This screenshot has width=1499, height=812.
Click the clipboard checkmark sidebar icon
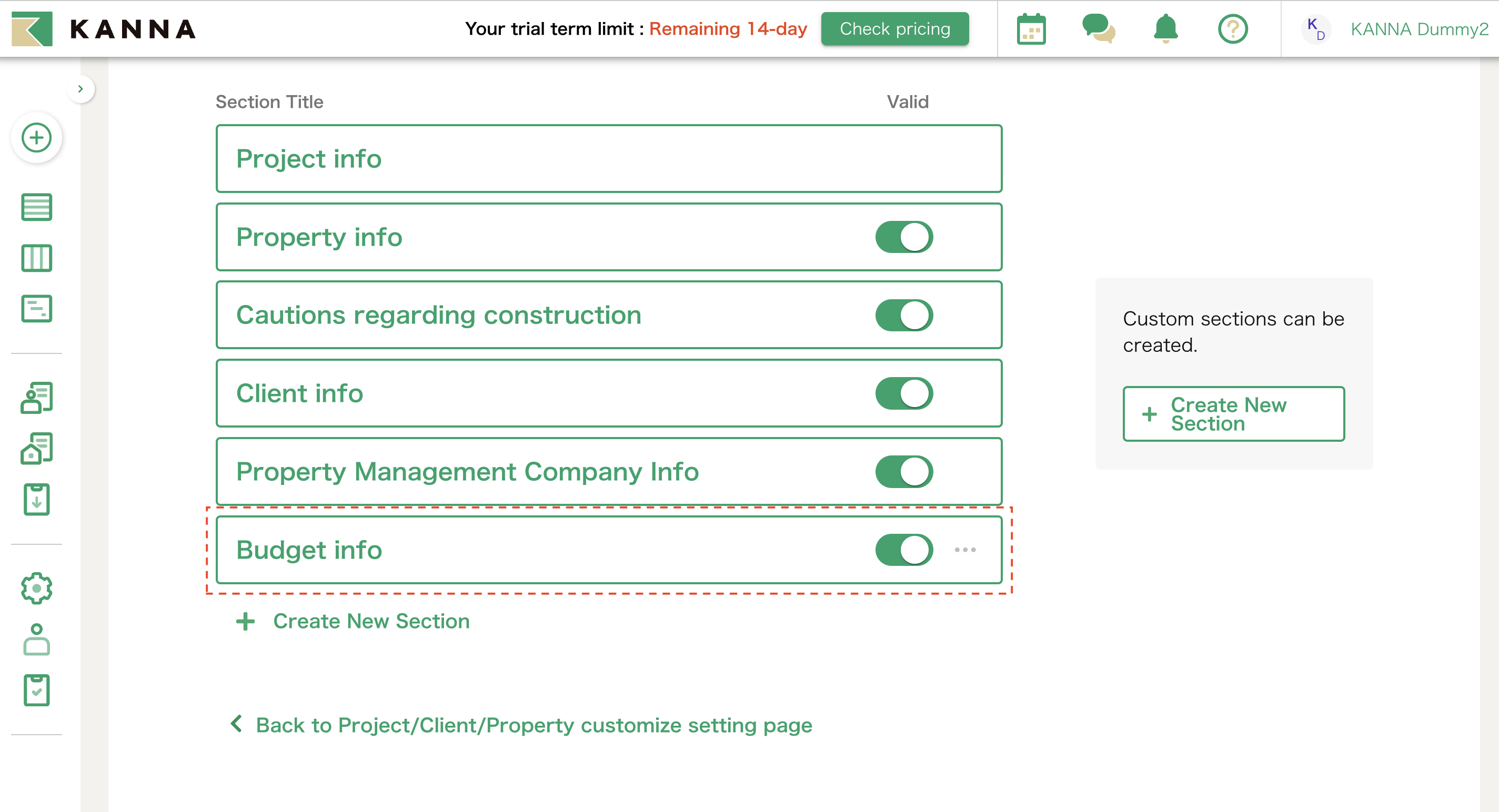click(37, 691)
